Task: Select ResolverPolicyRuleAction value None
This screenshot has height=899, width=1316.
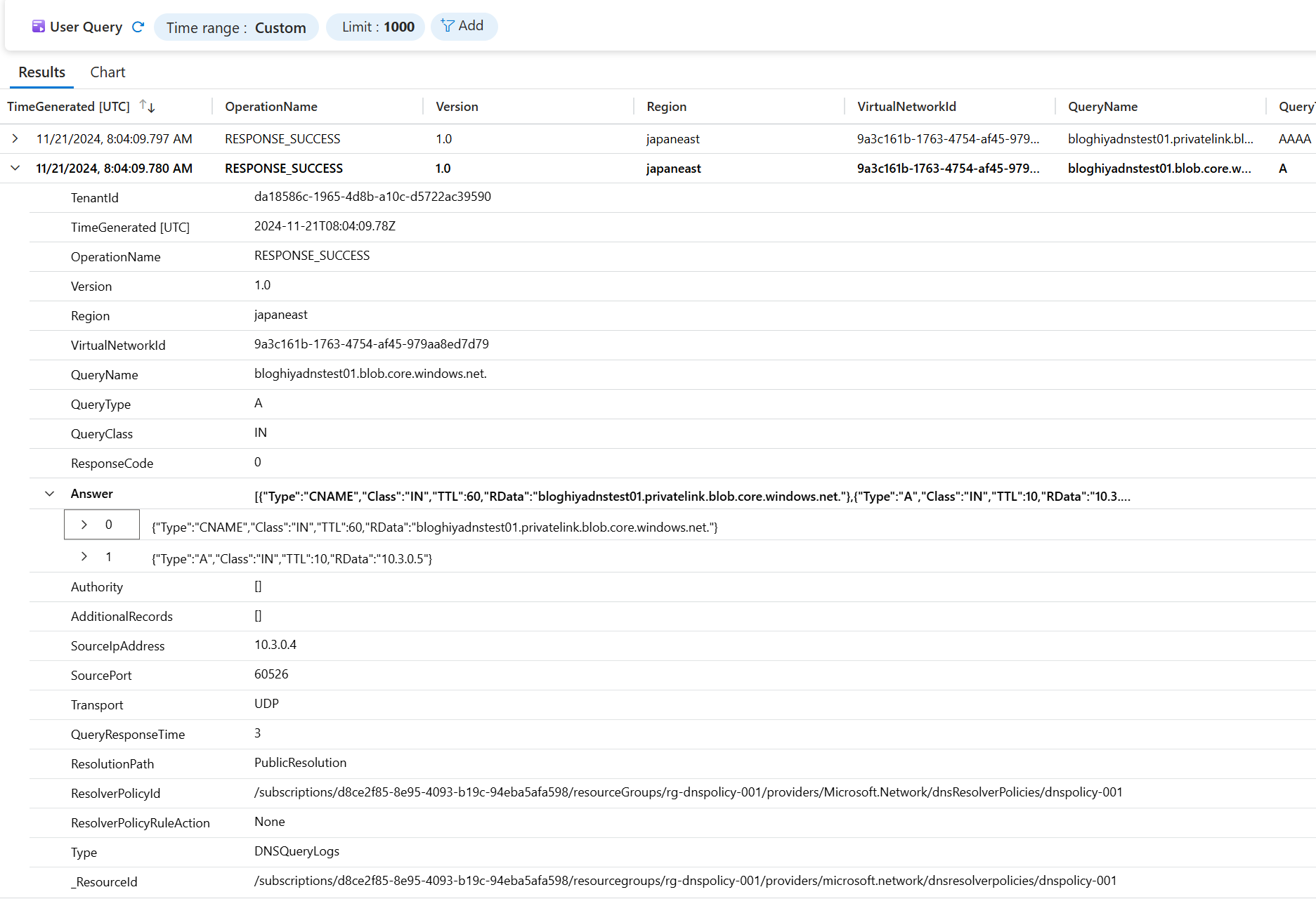Action: [270, 822]
